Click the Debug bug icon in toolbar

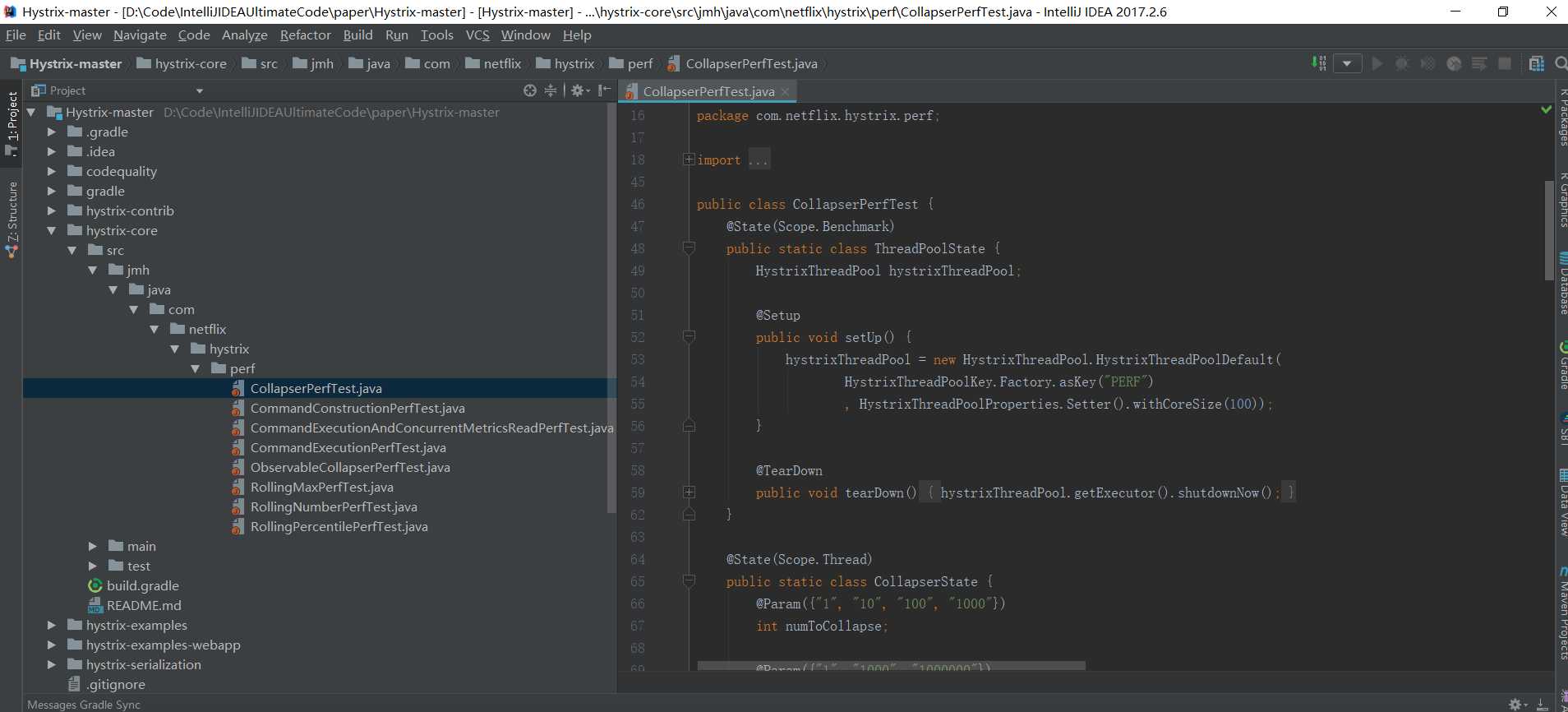coord(1402,63)
